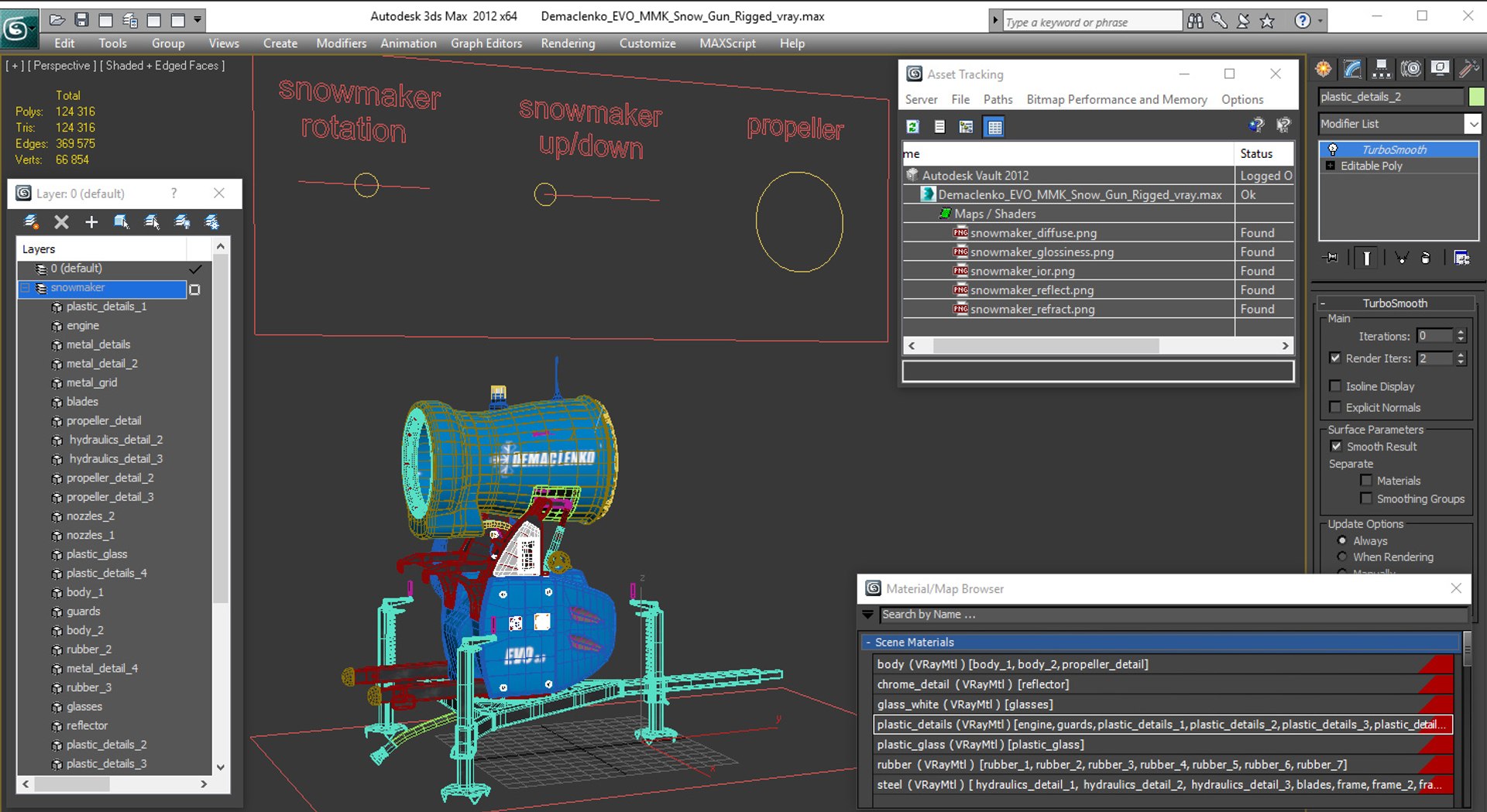Viewport: 1487px width, 812px height.
Task: Click the Freeze/Unfreeze All Layers icon
Action: tap(211, 222)
